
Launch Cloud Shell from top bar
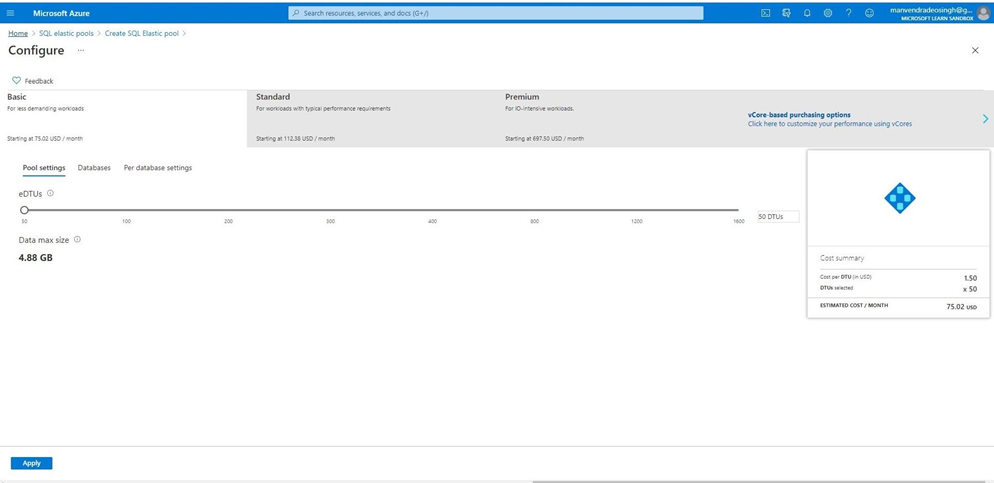click(x=765, y=13)
